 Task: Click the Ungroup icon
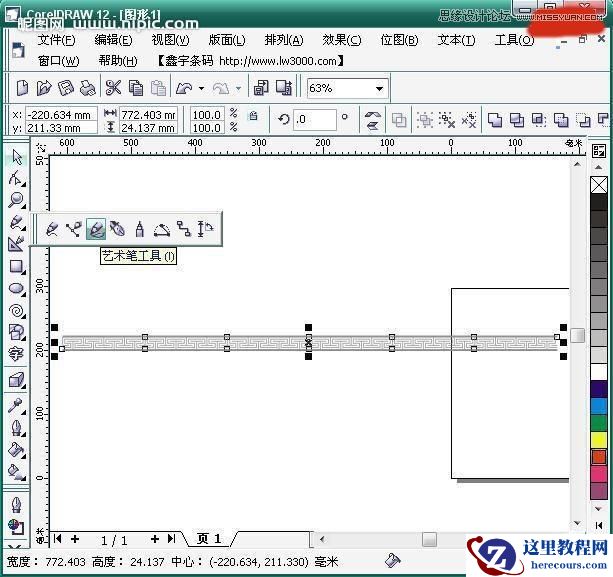coord(446,120)
